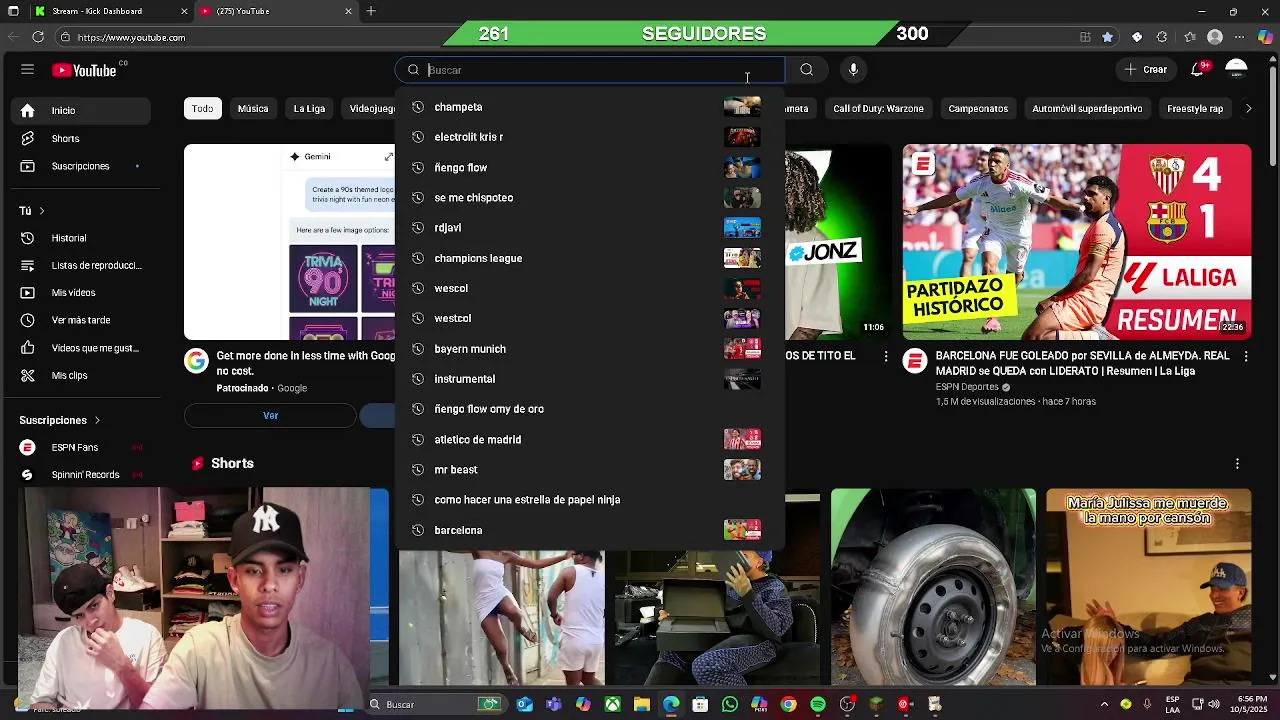Open Inicio in the sidebar
The height and width of the screenshot is (720, 1280).
click(x=80, y=110)
